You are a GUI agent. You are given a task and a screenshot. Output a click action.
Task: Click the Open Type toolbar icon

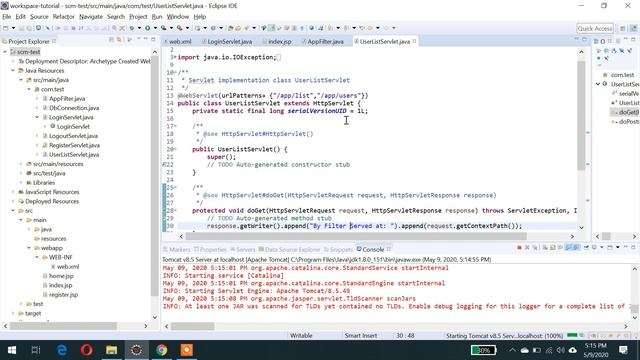(x=230, y=28)
